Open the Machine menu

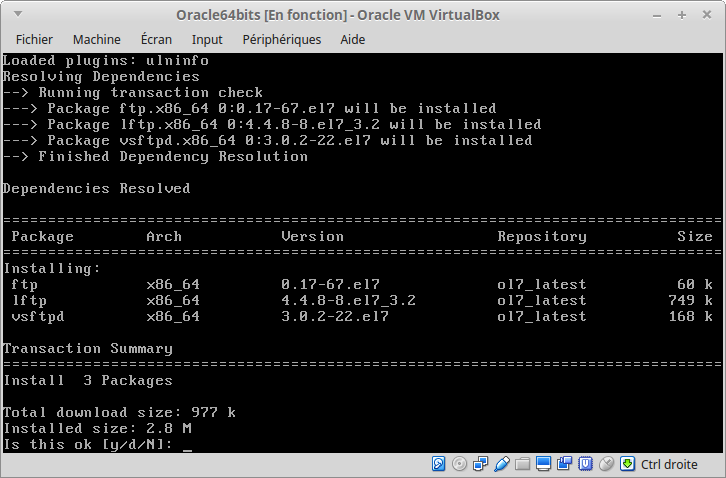pyautogui.click(x=97, y=39)
